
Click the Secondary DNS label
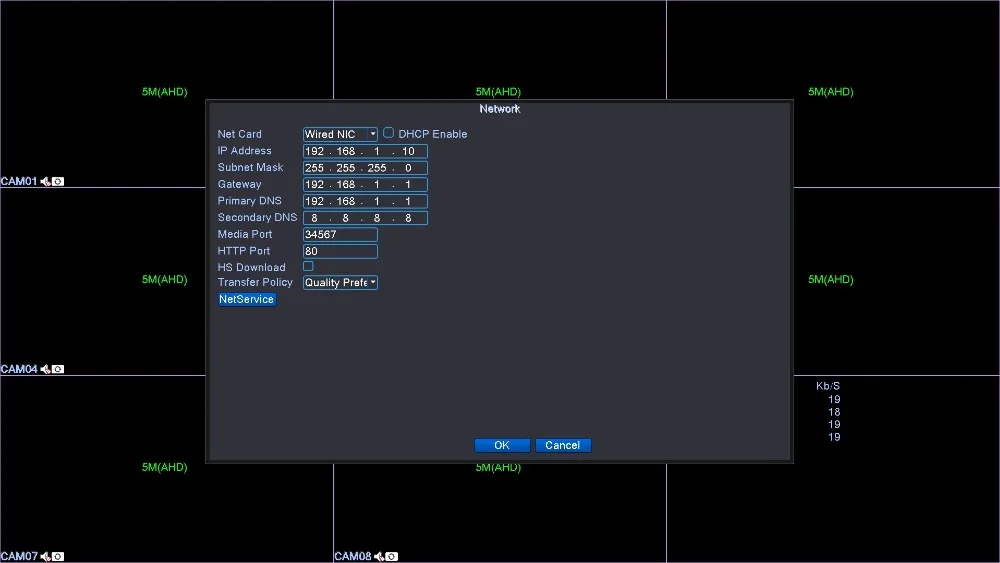(x=258, y=217)
